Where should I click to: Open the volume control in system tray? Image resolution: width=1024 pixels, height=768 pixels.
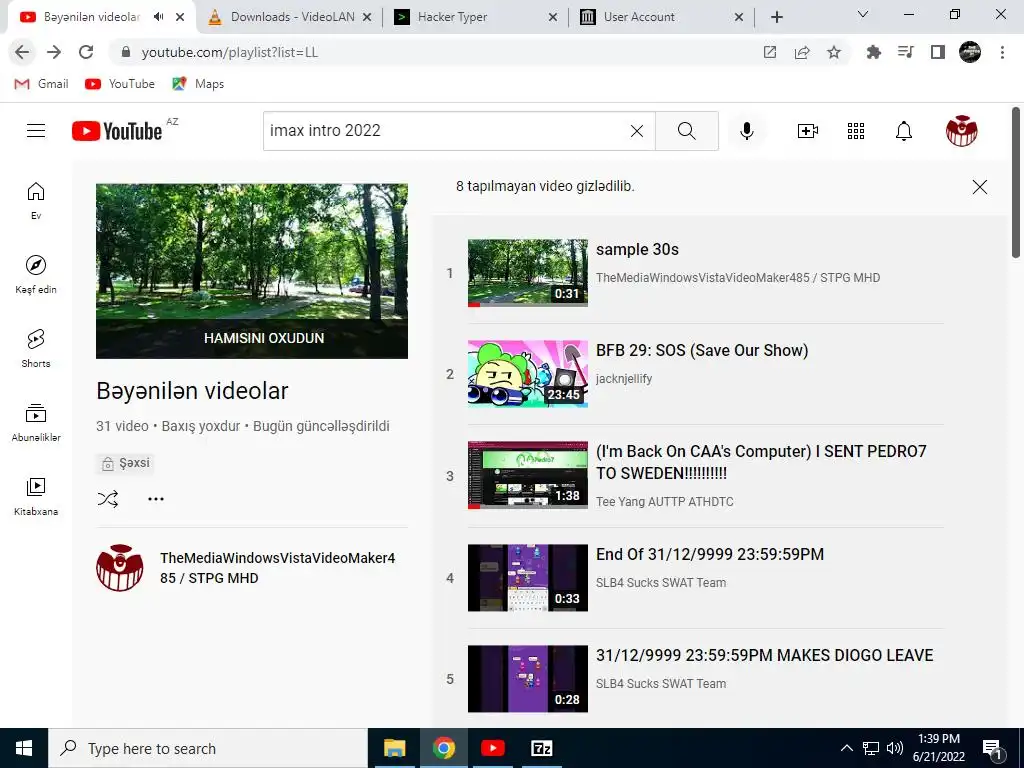895,748
